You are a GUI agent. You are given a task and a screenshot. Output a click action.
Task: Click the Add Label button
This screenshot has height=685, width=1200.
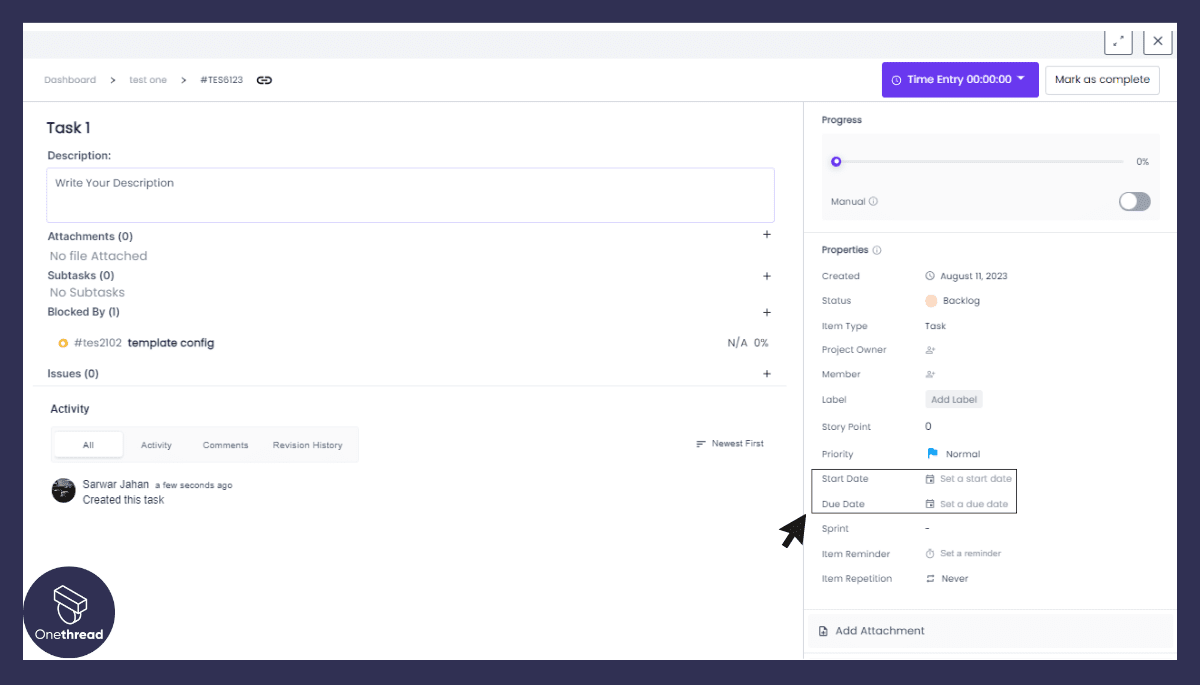pos(954,400)
